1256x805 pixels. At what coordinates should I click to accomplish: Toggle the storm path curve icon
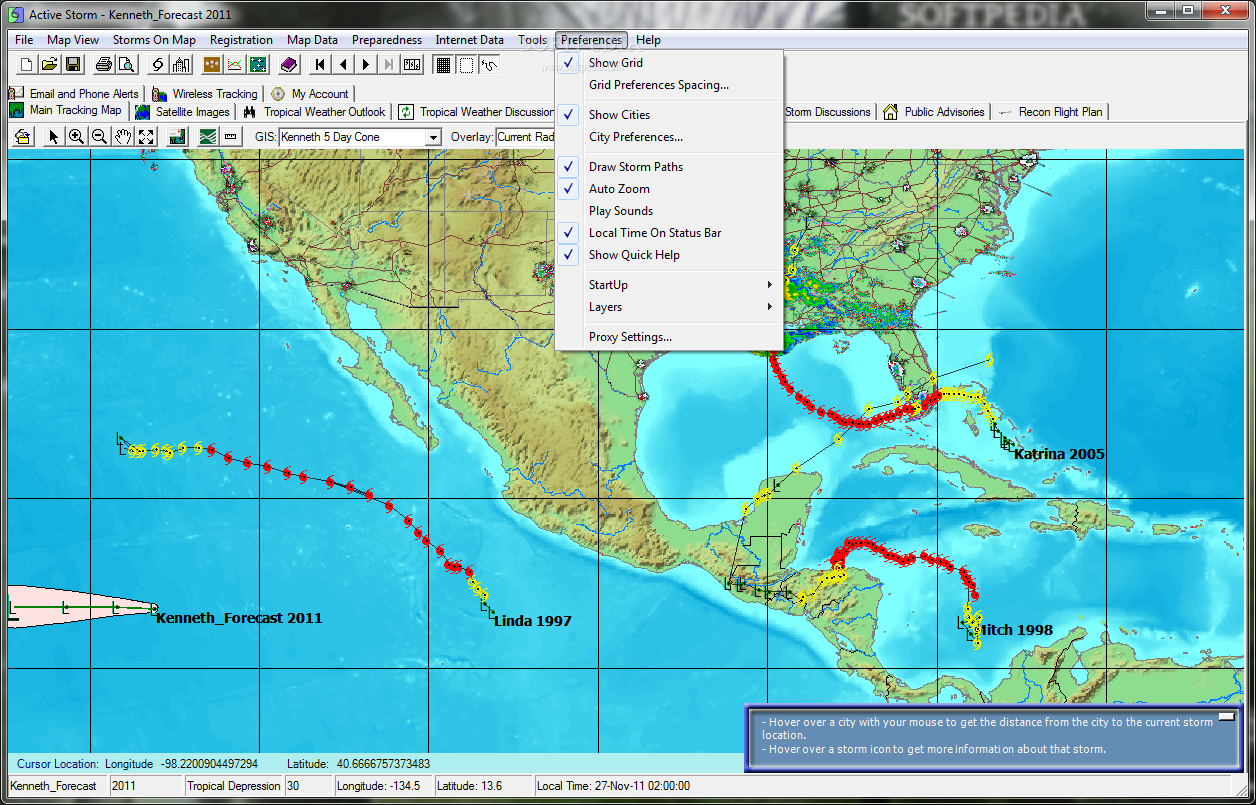coord(489,65)
